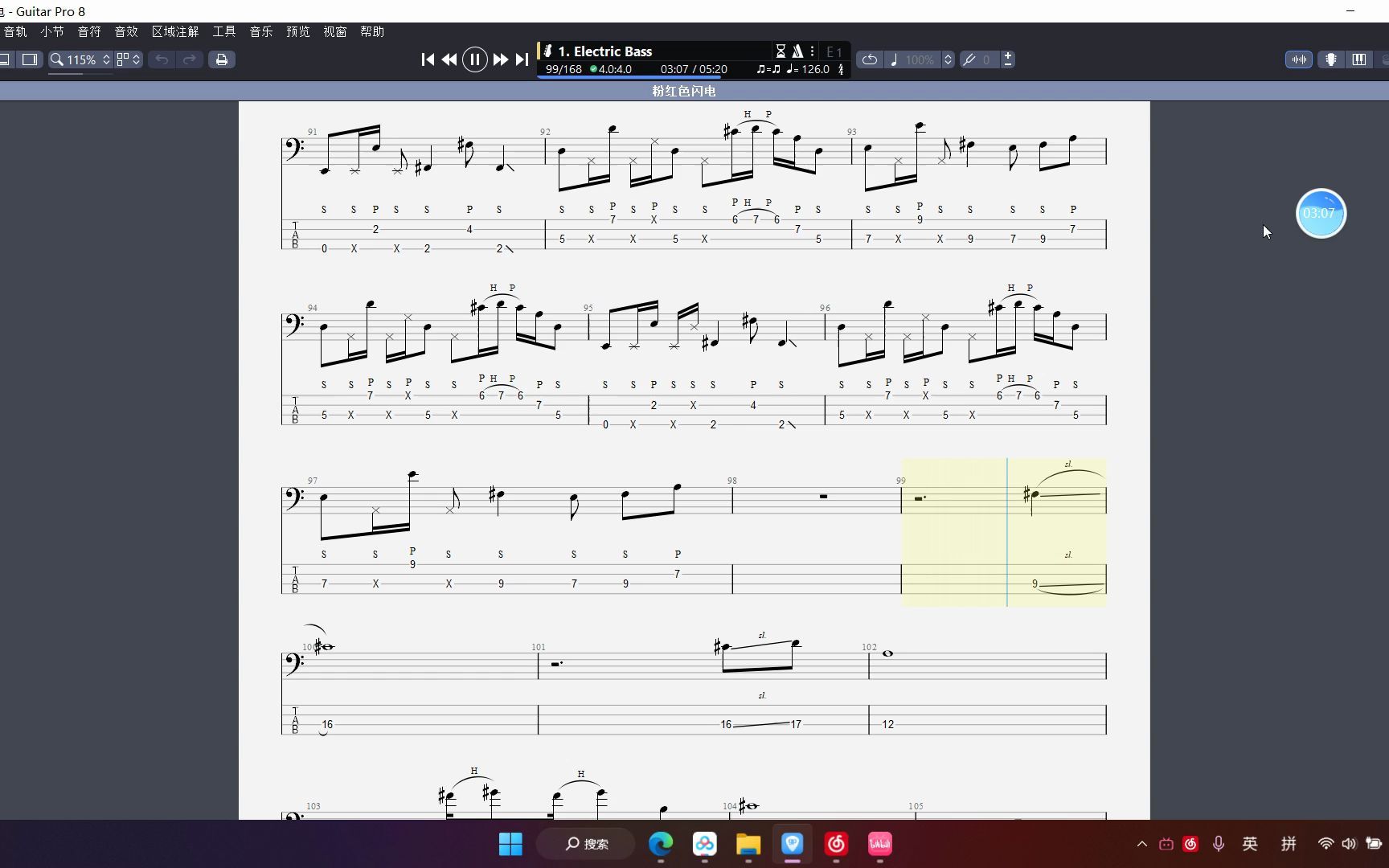Image resolution: width=1389 pixels, height=868 pixels.
Task: Open the 音效 (Effects) menu
Action: coord(126,31)
